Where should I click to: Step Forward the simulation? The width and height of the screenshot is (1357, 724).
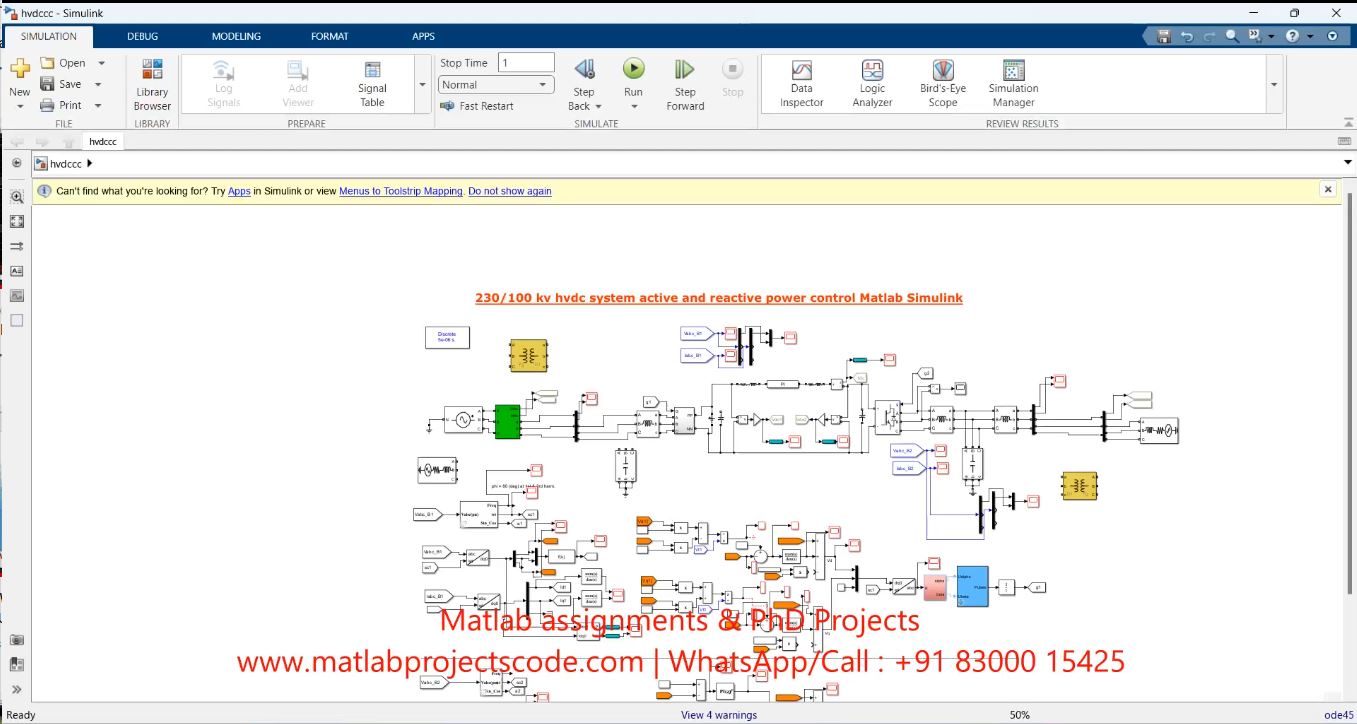point(685,84)
